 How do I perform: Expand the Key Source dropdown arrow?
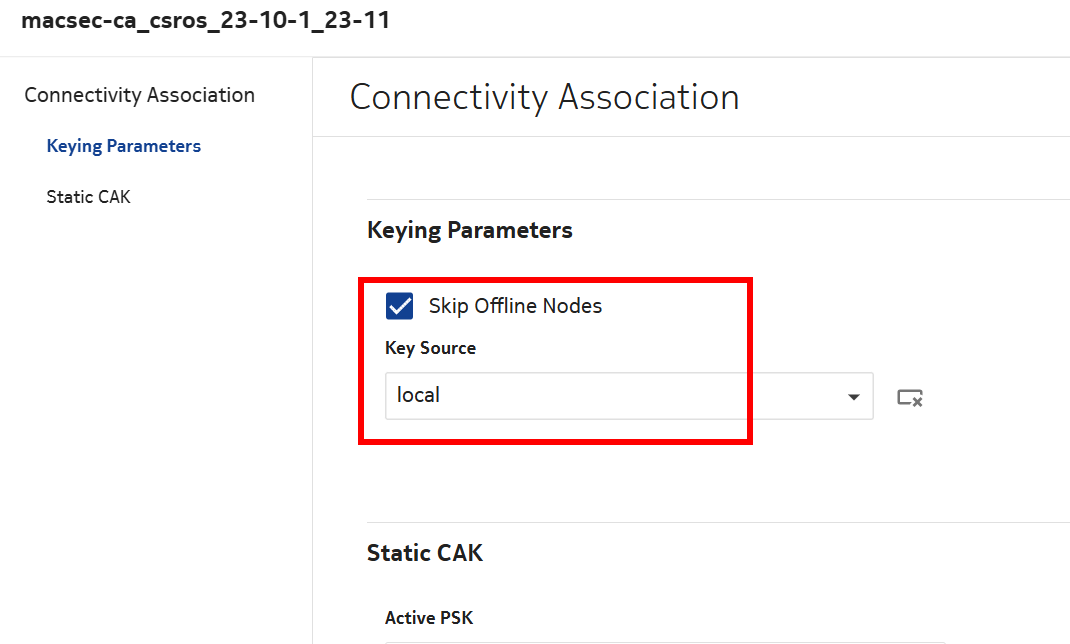click(x=853, y=397)
